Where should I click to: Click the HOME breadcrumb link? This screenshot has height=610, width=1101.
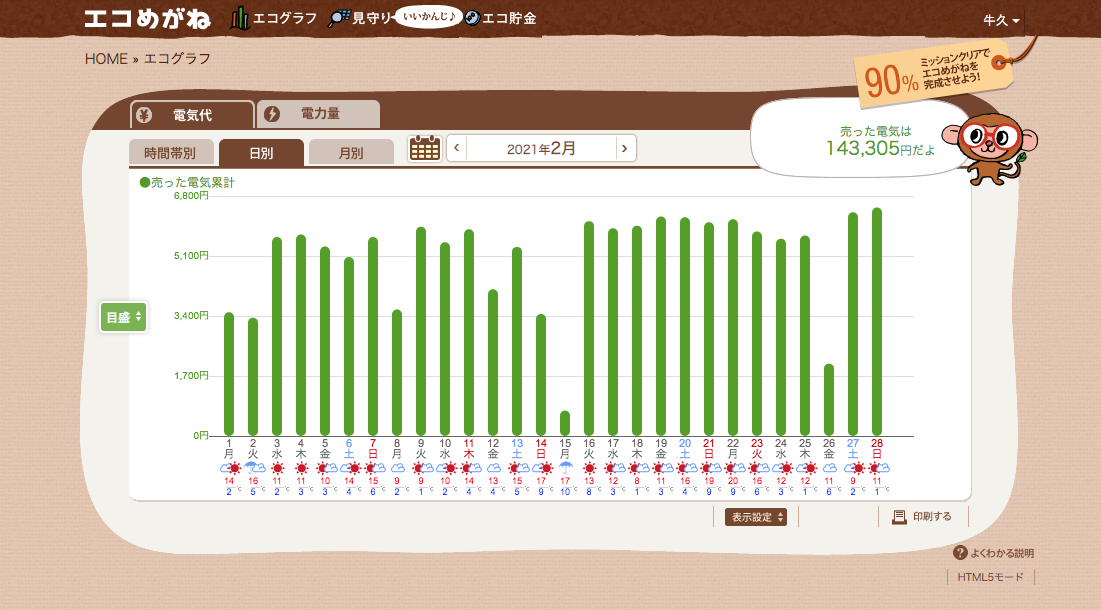[x=106, y=58]
